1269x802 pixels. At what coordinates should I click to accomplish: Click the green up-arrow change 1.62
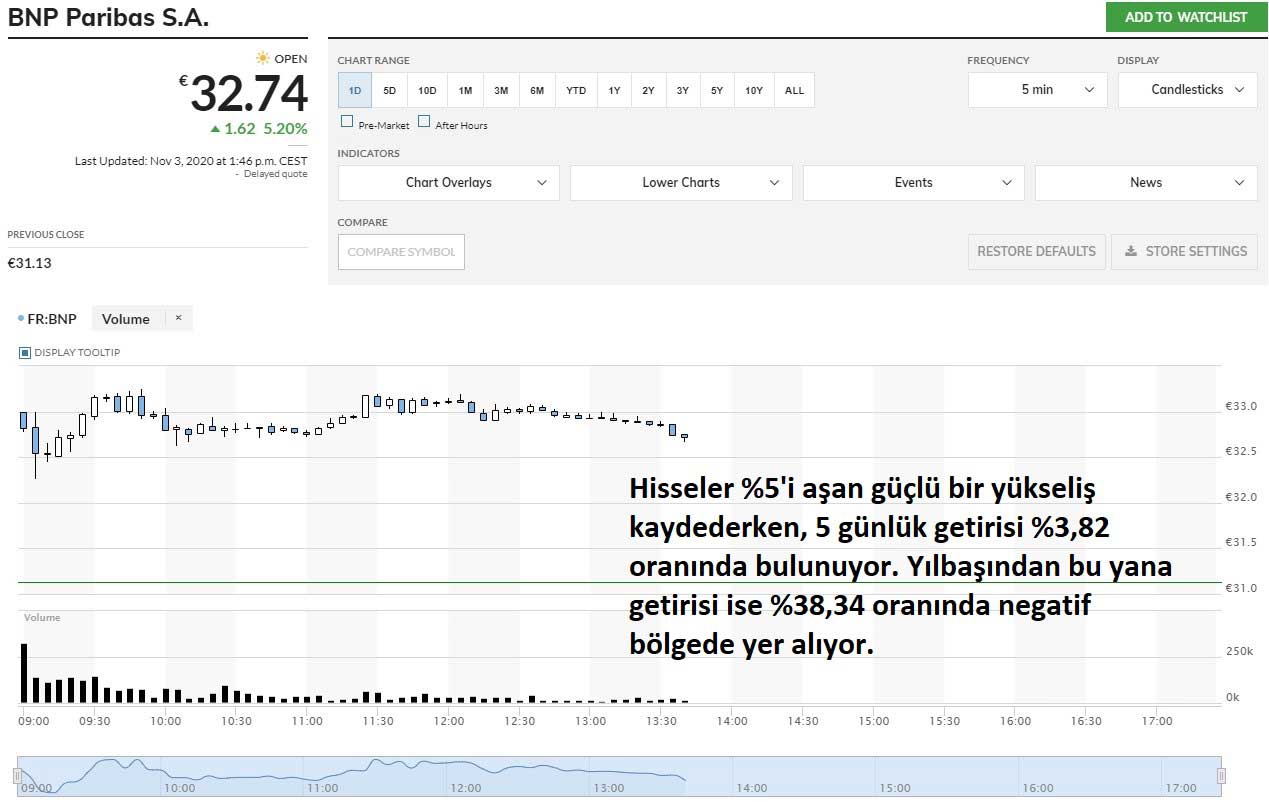tap(233, 129)
